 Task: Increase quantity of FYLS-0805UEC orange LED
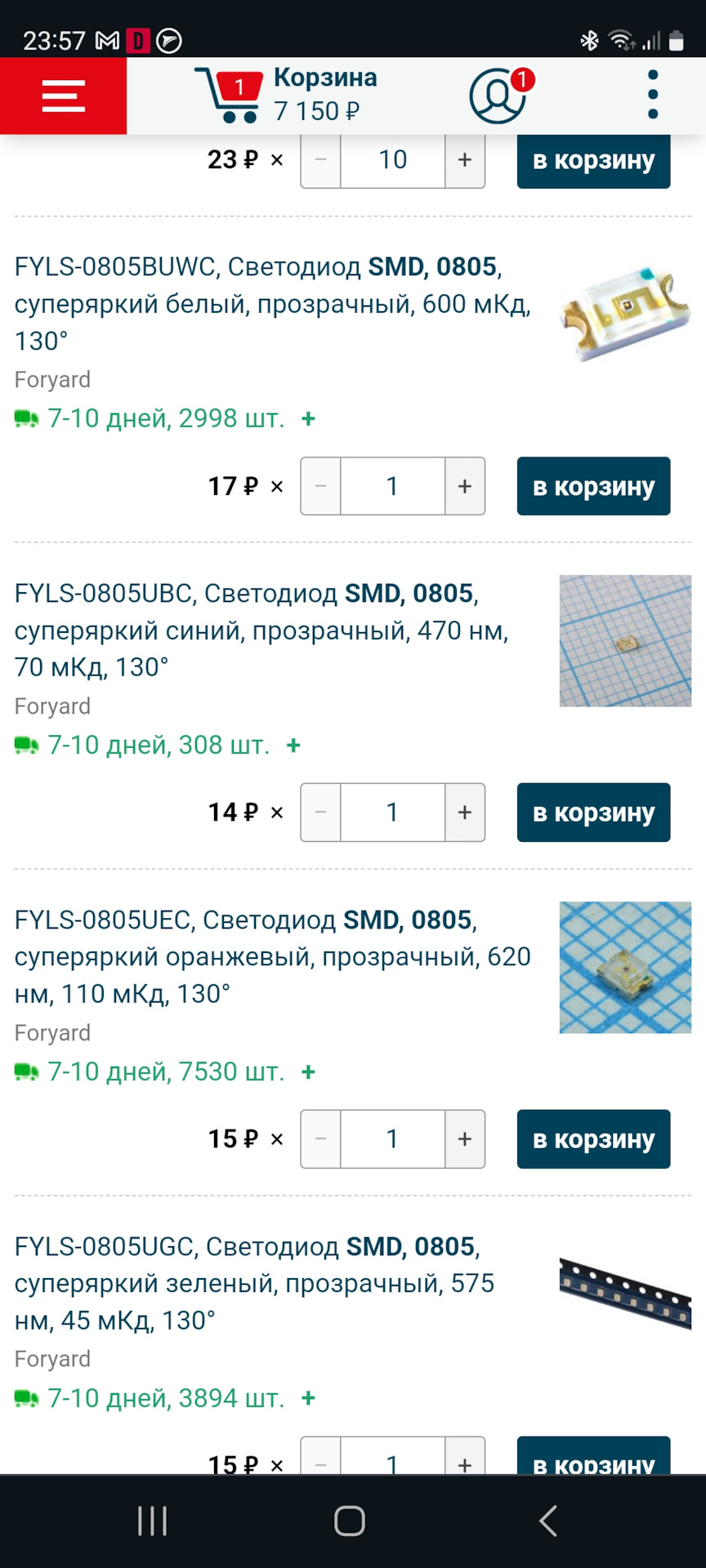[x=463, y=1138]
